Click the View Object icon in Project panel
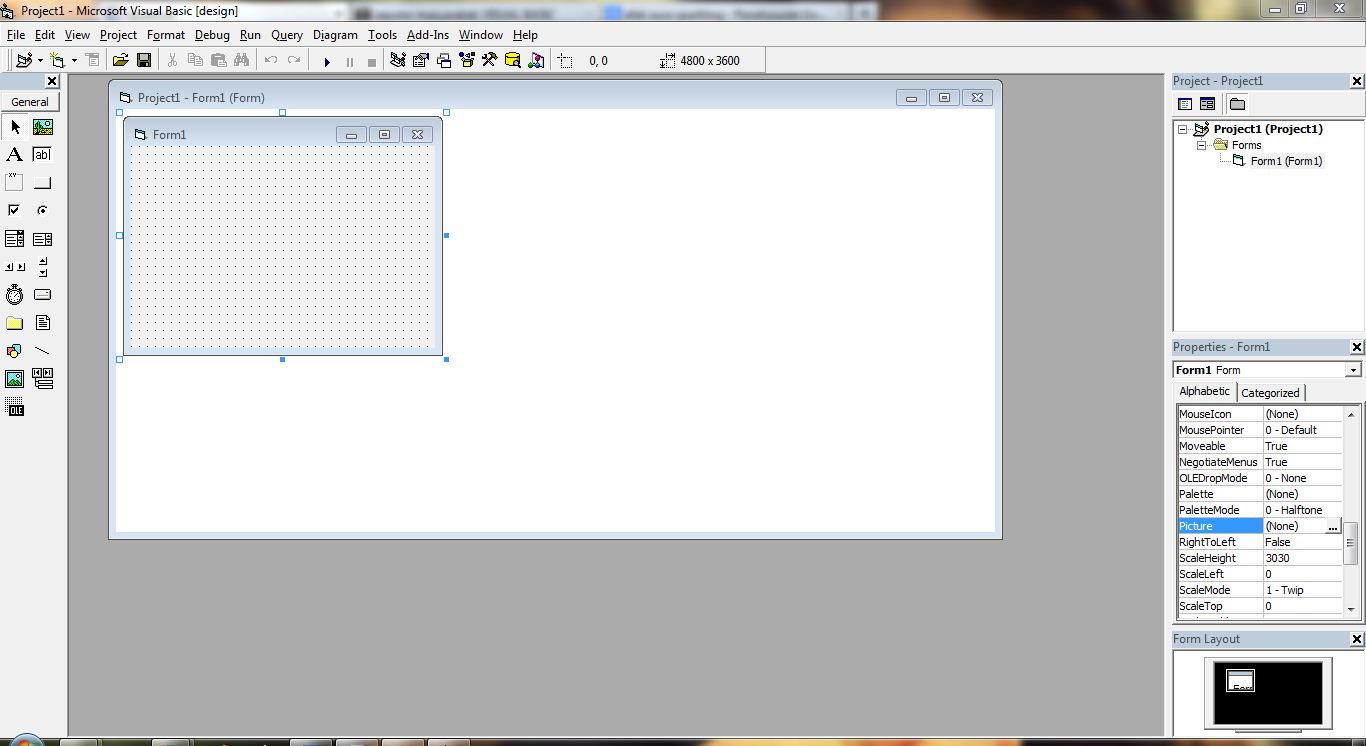The image size is (1366, 746). [x=1208, y=104]
